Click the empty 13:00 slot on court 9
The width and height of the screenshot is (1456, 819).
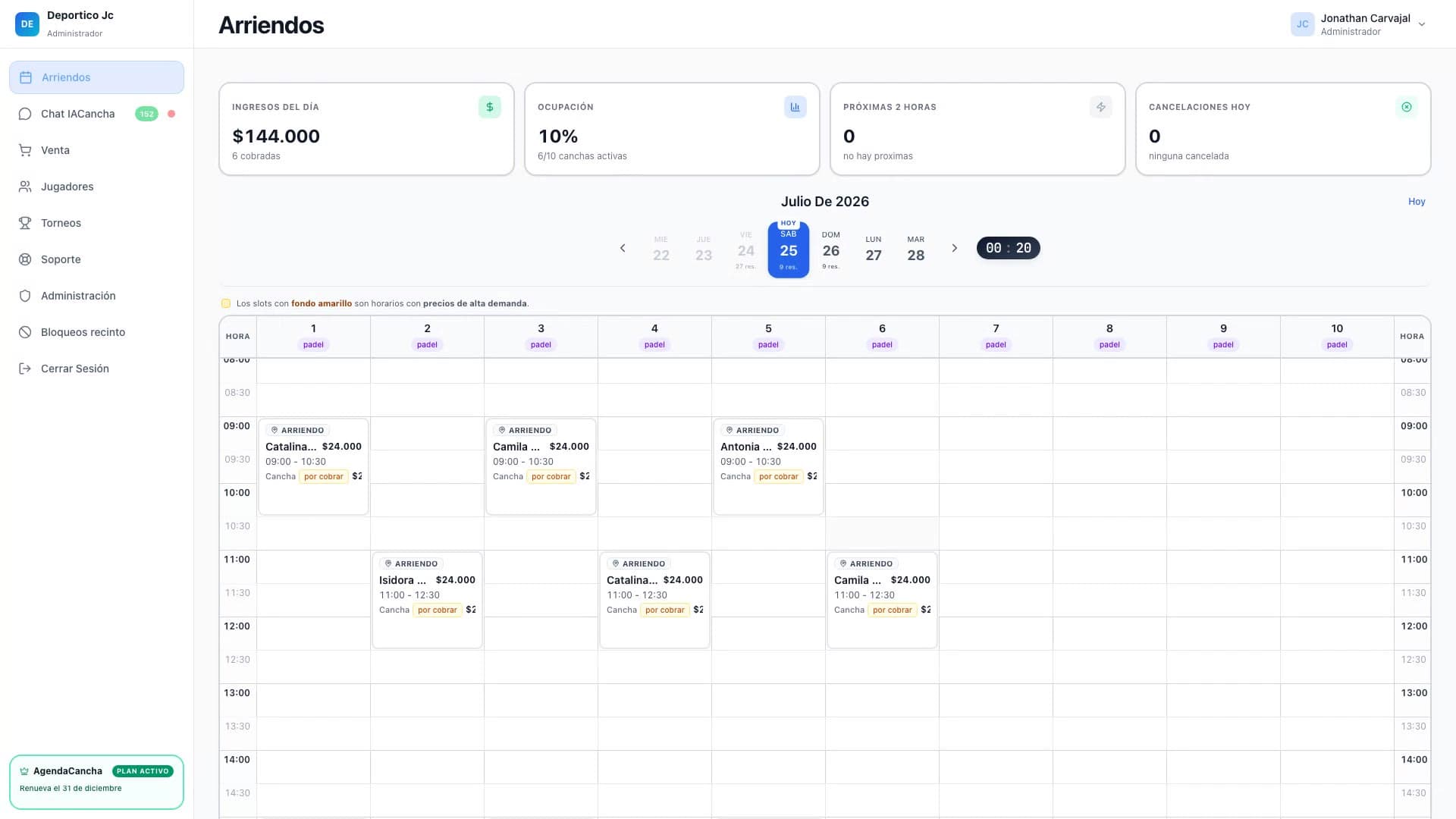[x=1223, y=700]
